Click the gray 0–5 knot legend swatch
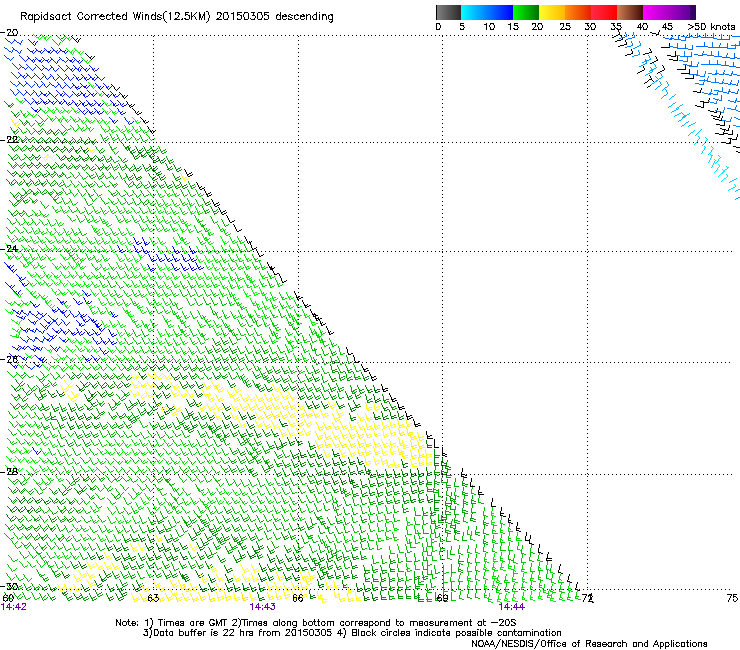 pyautogui.click(x=448, y=12)
